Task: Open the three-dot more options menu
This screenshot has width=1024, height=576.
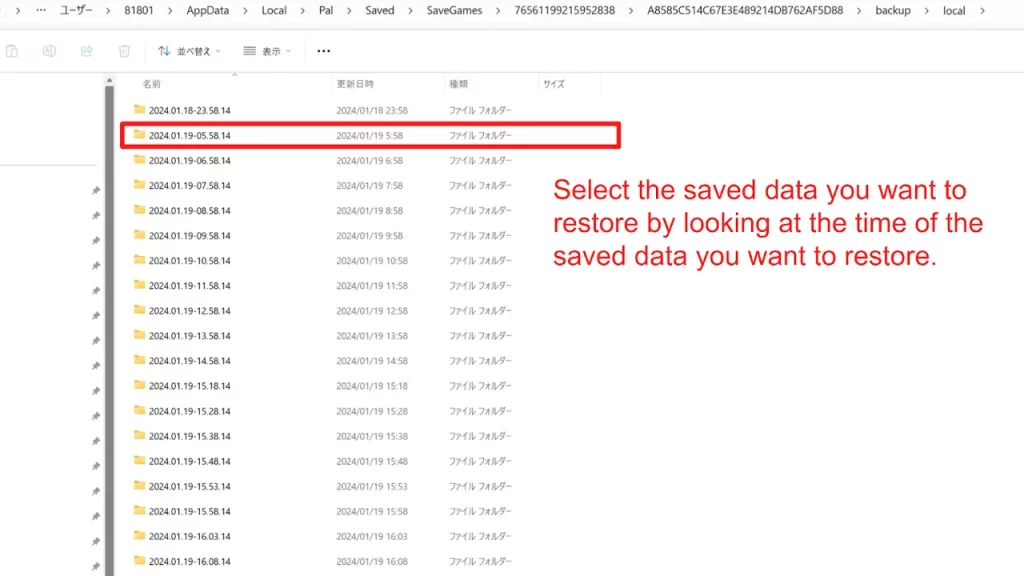Action: point(323,51)
